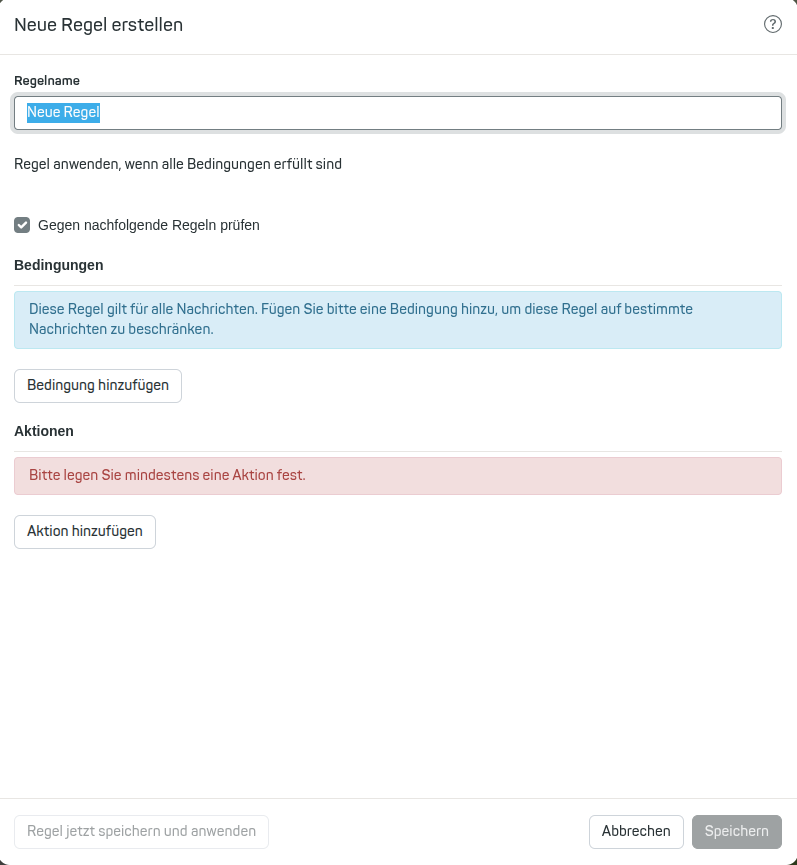Click the red 'mindestens eine Aktion' warning
Image resolution: width=797 pixels, height=865 pixels.
pyautogui.click(x=398, y=475)
